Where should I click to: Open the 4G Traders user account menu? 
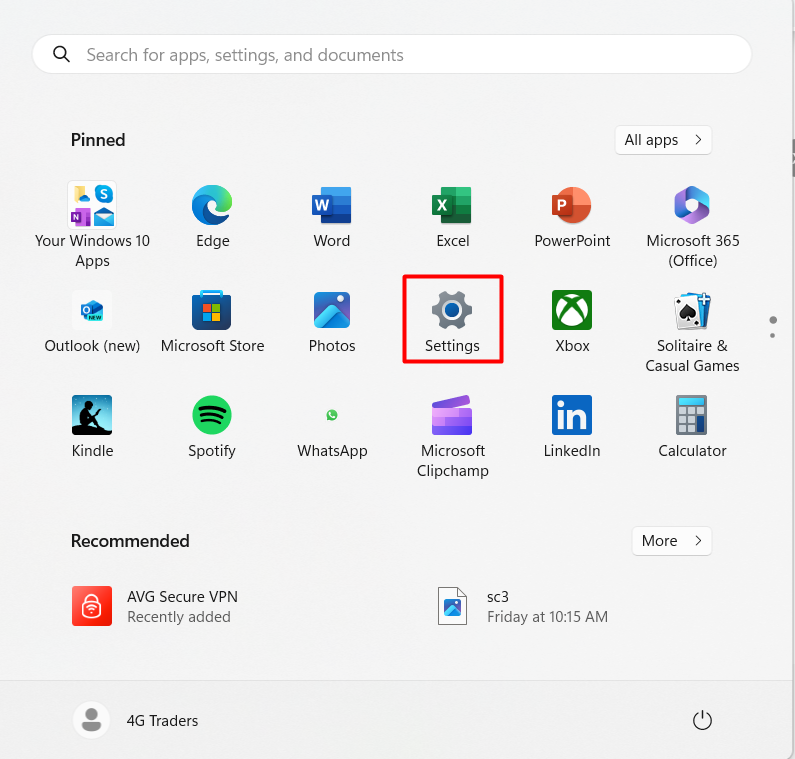coord(136,720)
